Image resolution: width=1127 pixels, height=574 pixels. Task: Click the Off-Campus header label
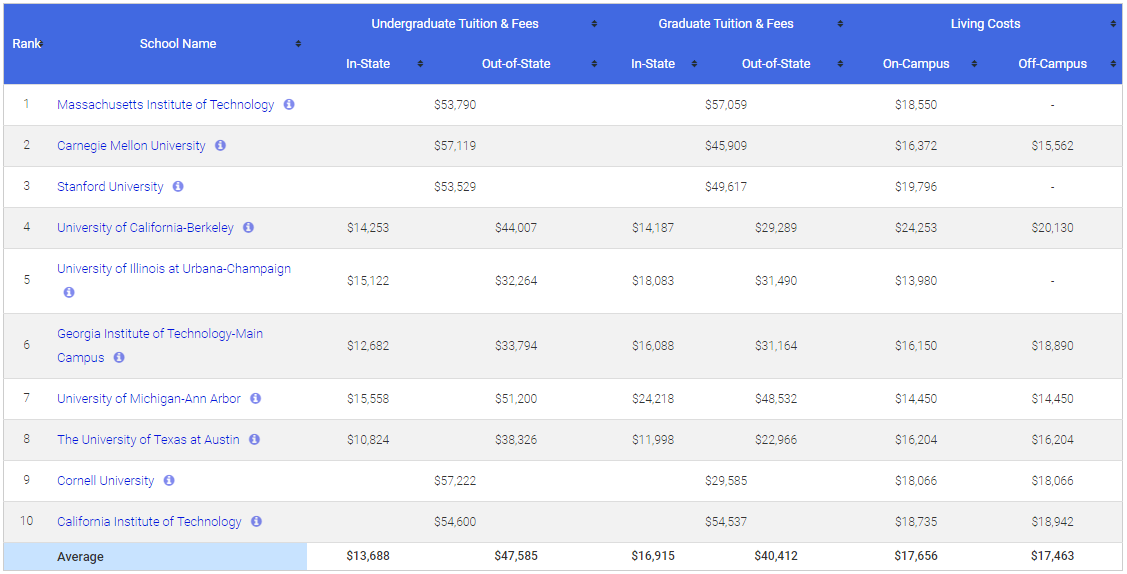point(1052,64)
